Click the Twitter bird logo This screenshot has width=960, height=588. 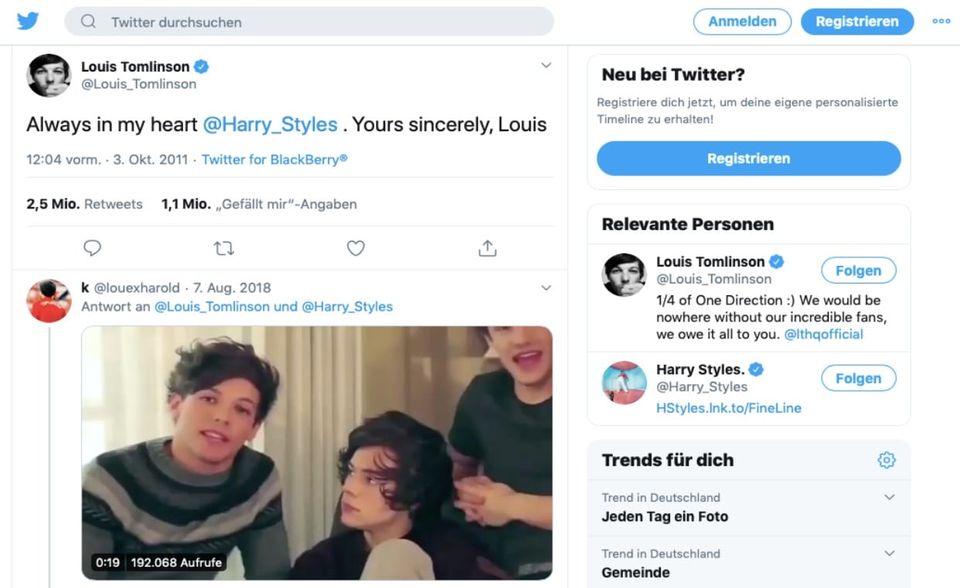[x=28, y=21]
